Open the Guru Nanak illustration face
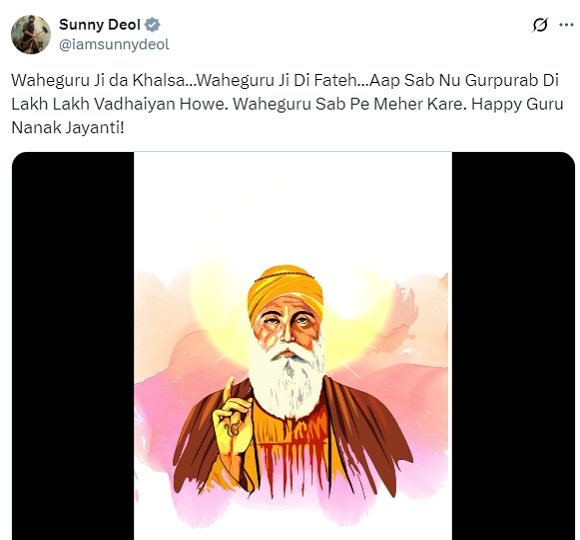This screenshot has width=580, height=540. tap(286, 325)
